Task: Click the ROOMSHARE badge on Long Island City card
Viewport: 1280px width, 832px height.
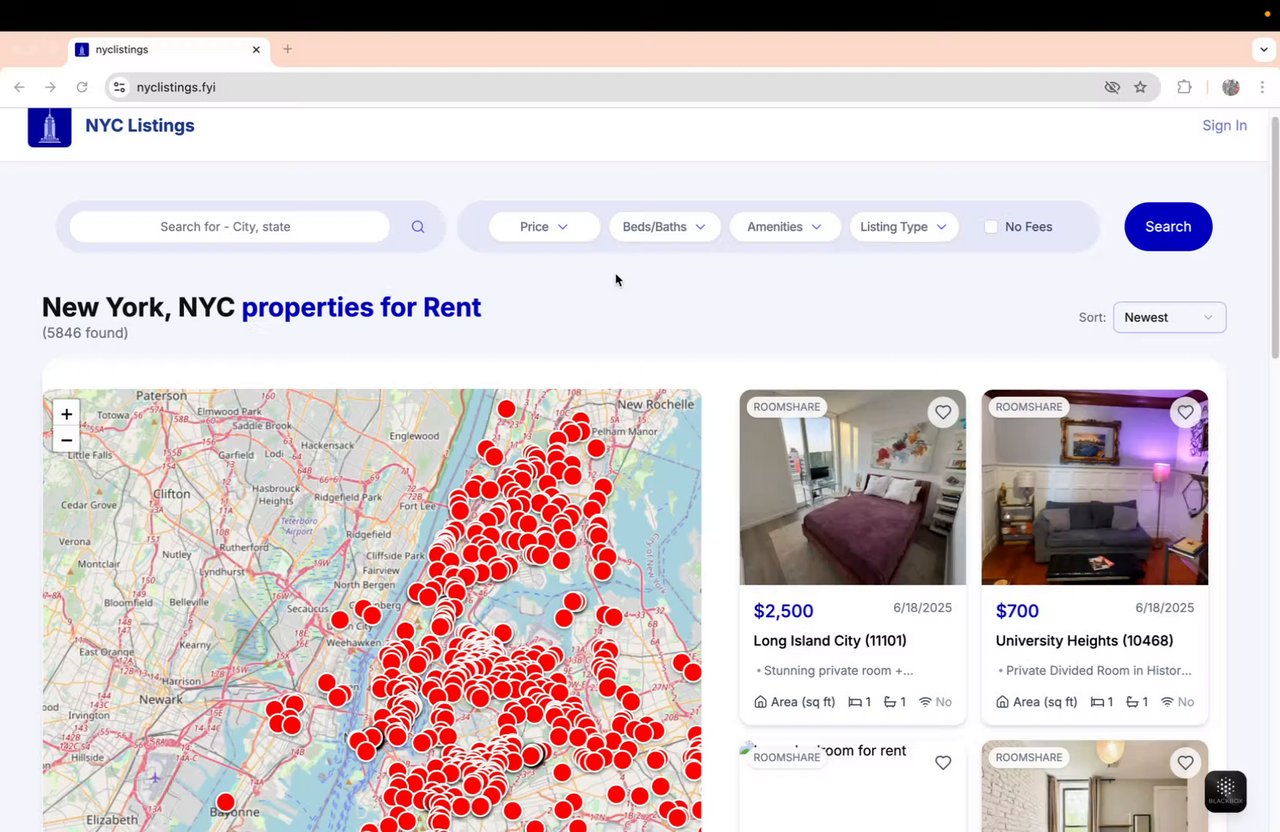Action: (787, 407)
